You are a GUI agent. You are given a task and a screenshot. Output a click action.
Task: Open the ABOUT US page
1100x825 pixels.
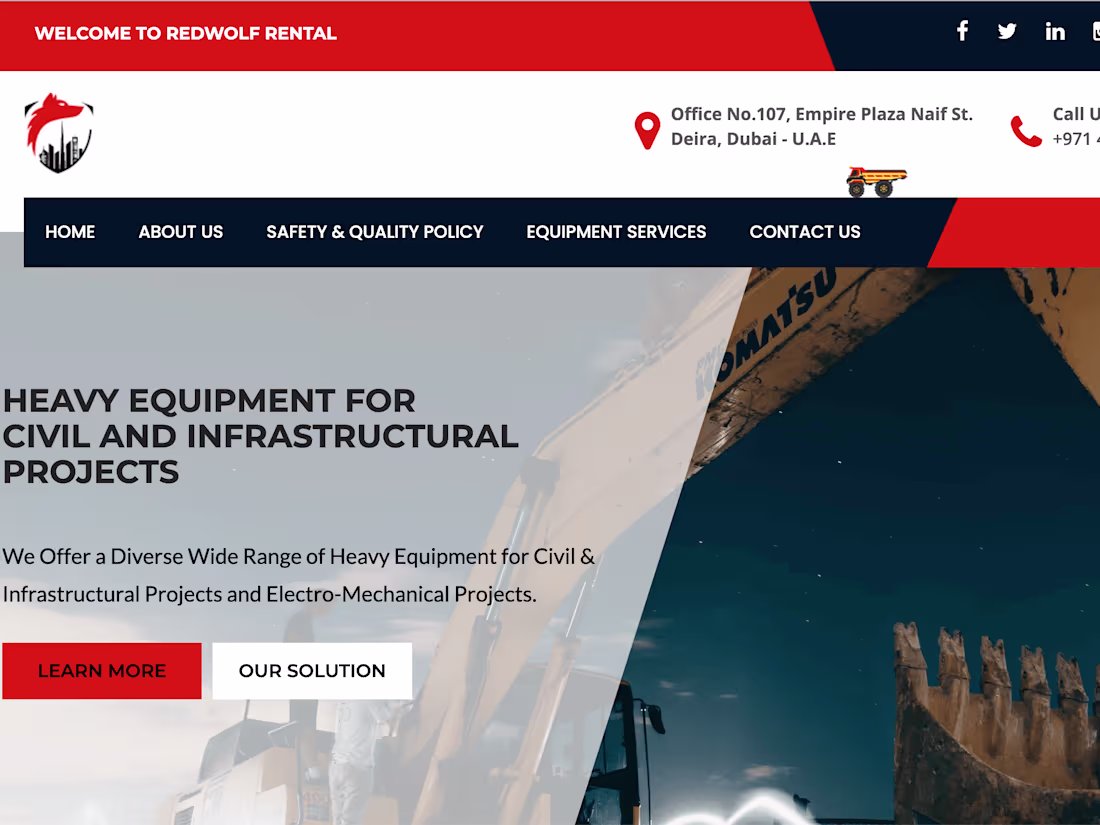tap(180, 232)
